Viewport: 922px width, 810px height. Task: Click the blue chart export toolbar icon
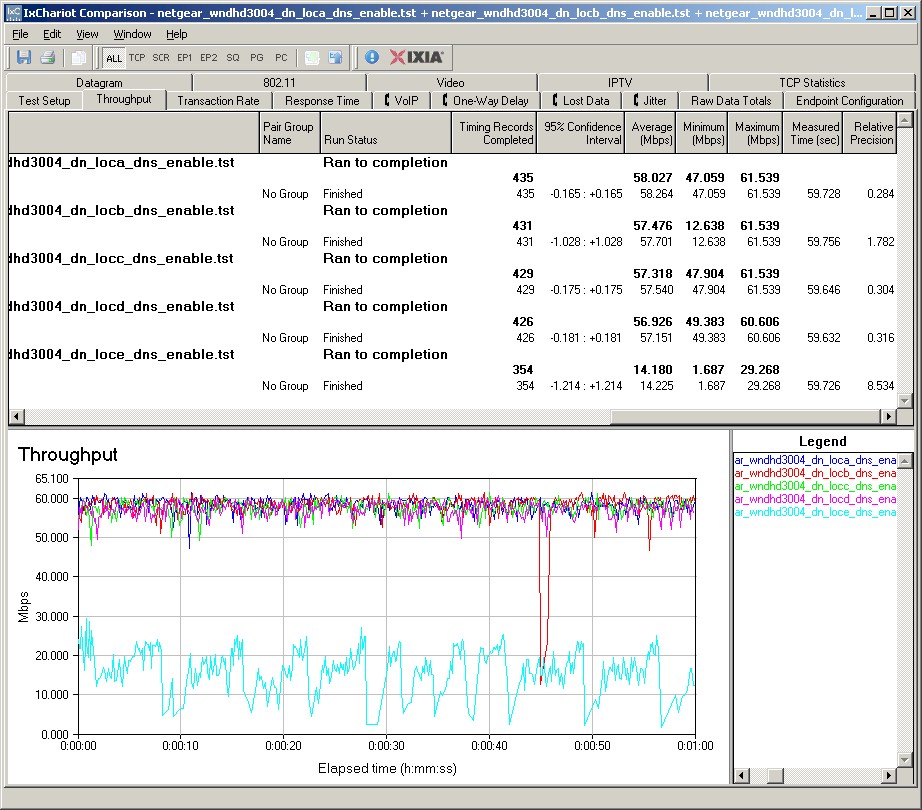pyautogui.click(x=336, y=58)
